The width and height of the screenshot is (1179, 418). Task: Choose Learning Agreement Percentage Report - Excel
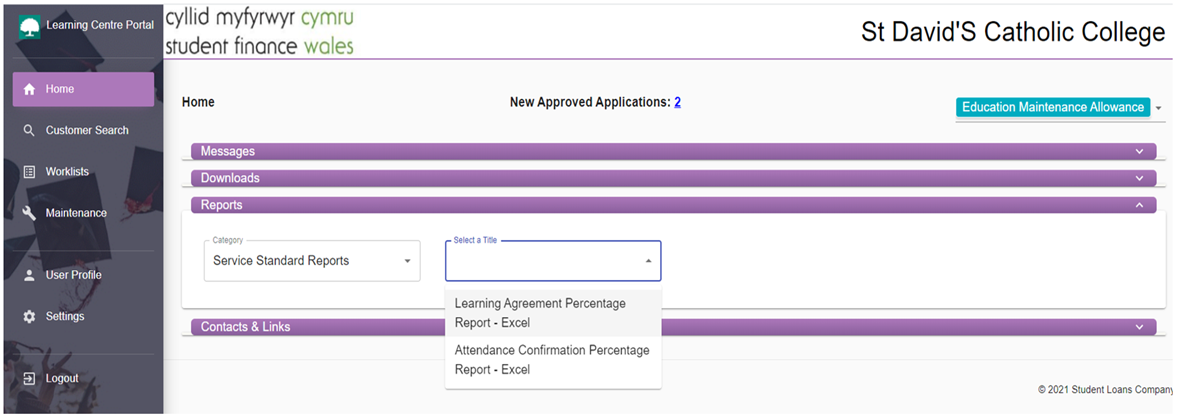click(553, 314)
